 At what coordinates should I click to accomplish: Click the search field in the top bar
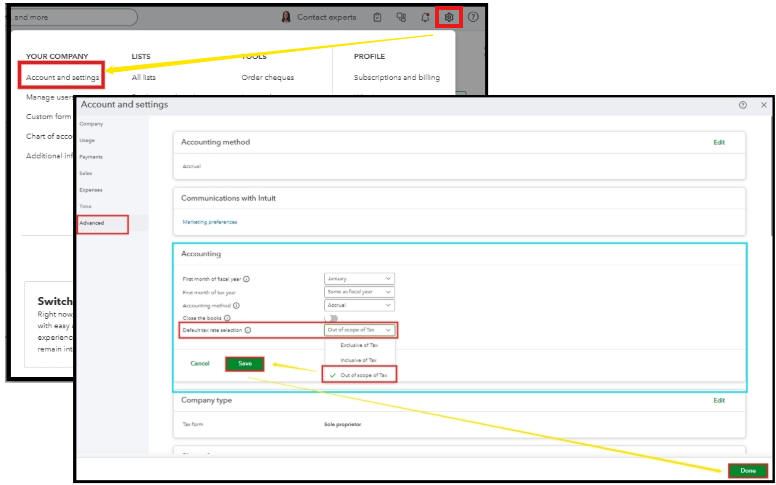click(x=72, y=17)
